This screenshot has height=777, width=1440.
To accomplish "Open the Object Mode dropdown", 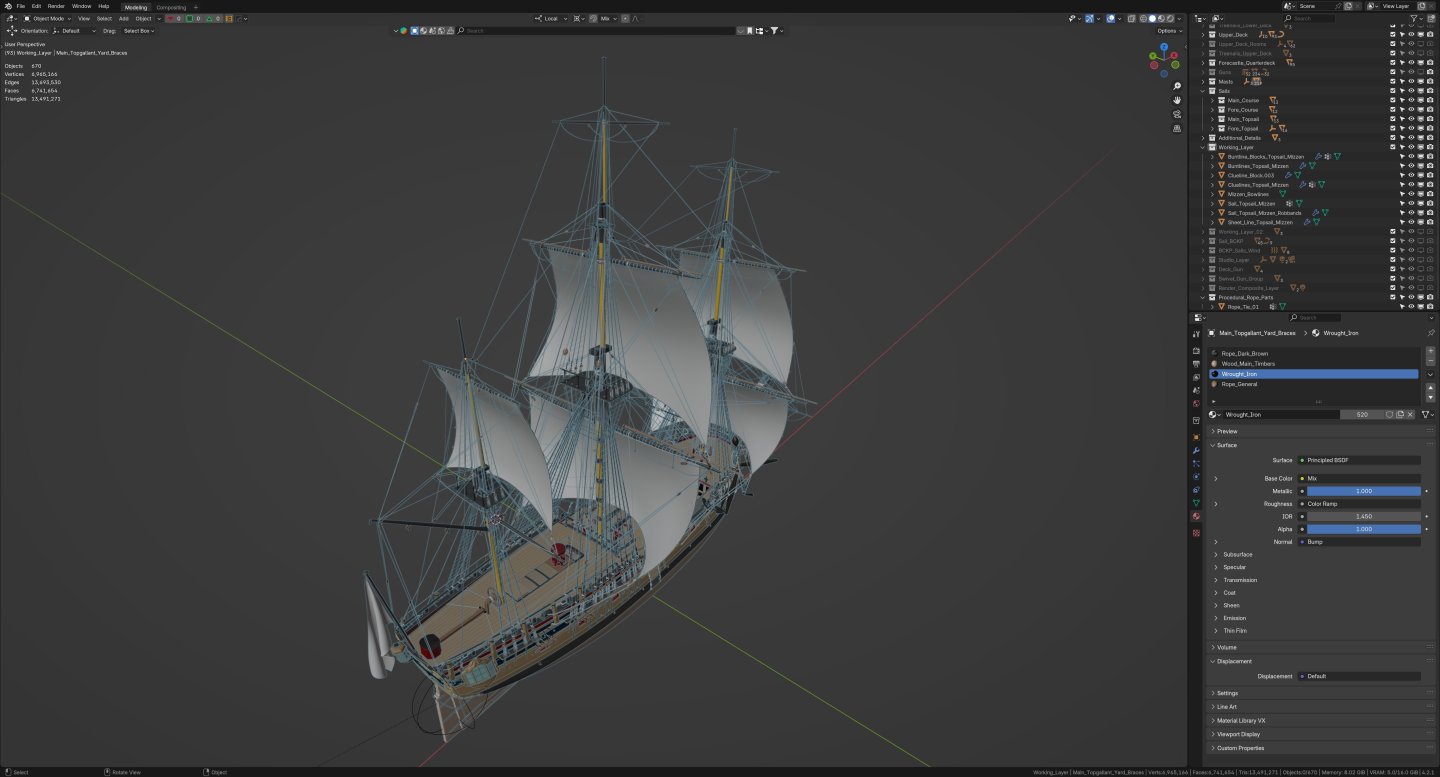I will pos(49,18).
